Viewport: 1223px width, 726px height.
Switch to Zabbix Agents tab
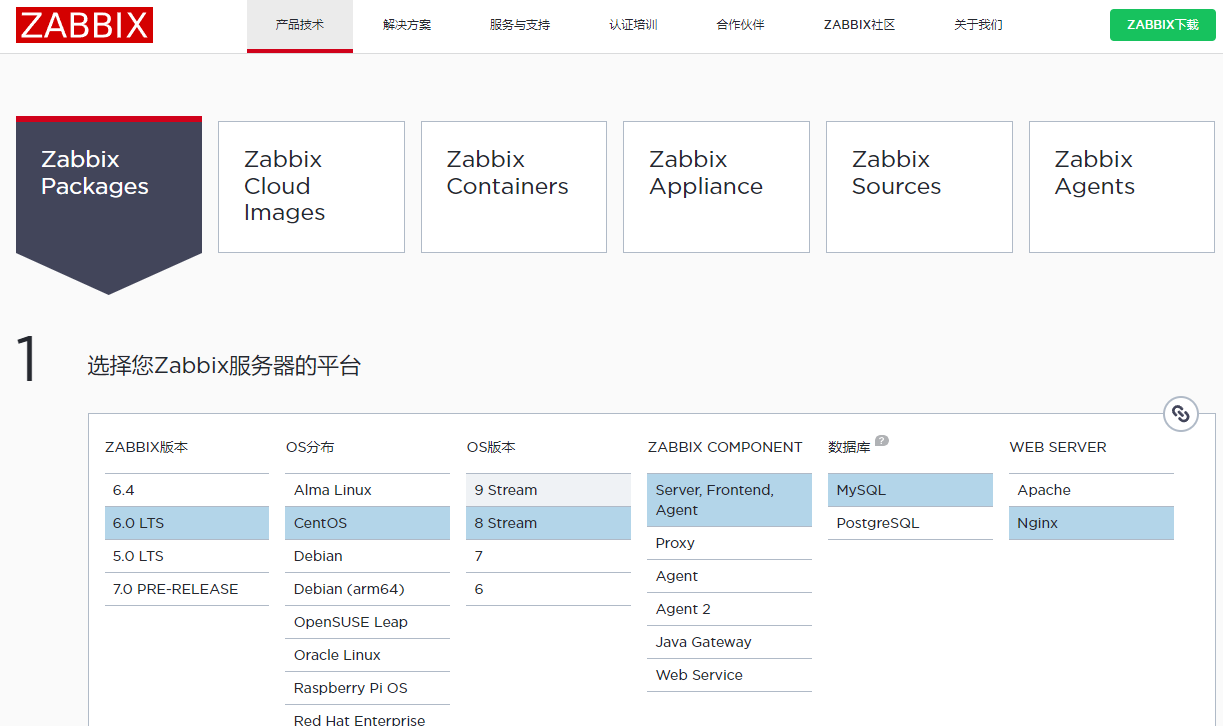click(x=1122, y=187)
